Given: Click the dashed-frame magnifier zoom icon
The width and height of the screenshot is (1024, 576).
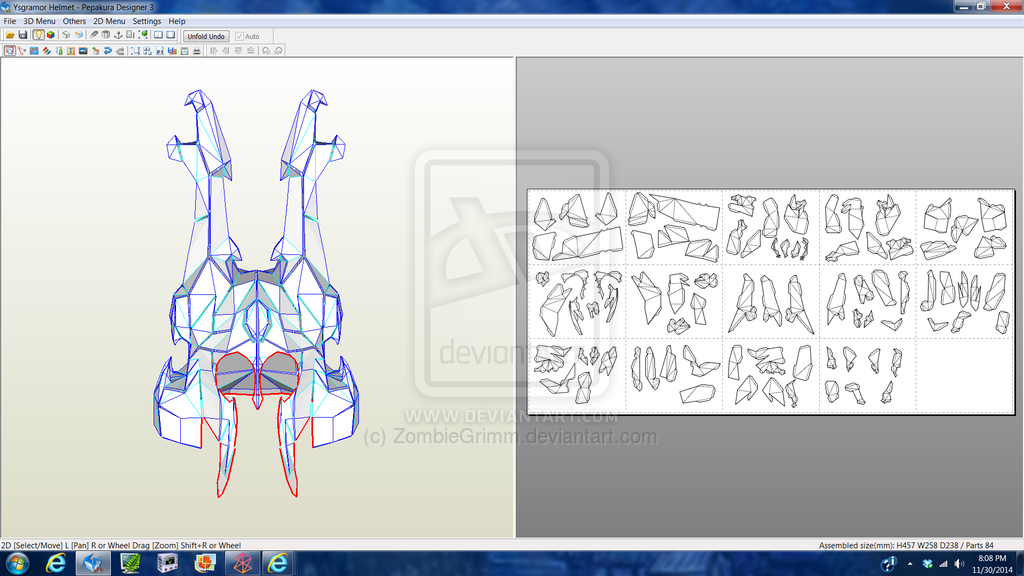Looking at the screenshot, I should [135, 51].
